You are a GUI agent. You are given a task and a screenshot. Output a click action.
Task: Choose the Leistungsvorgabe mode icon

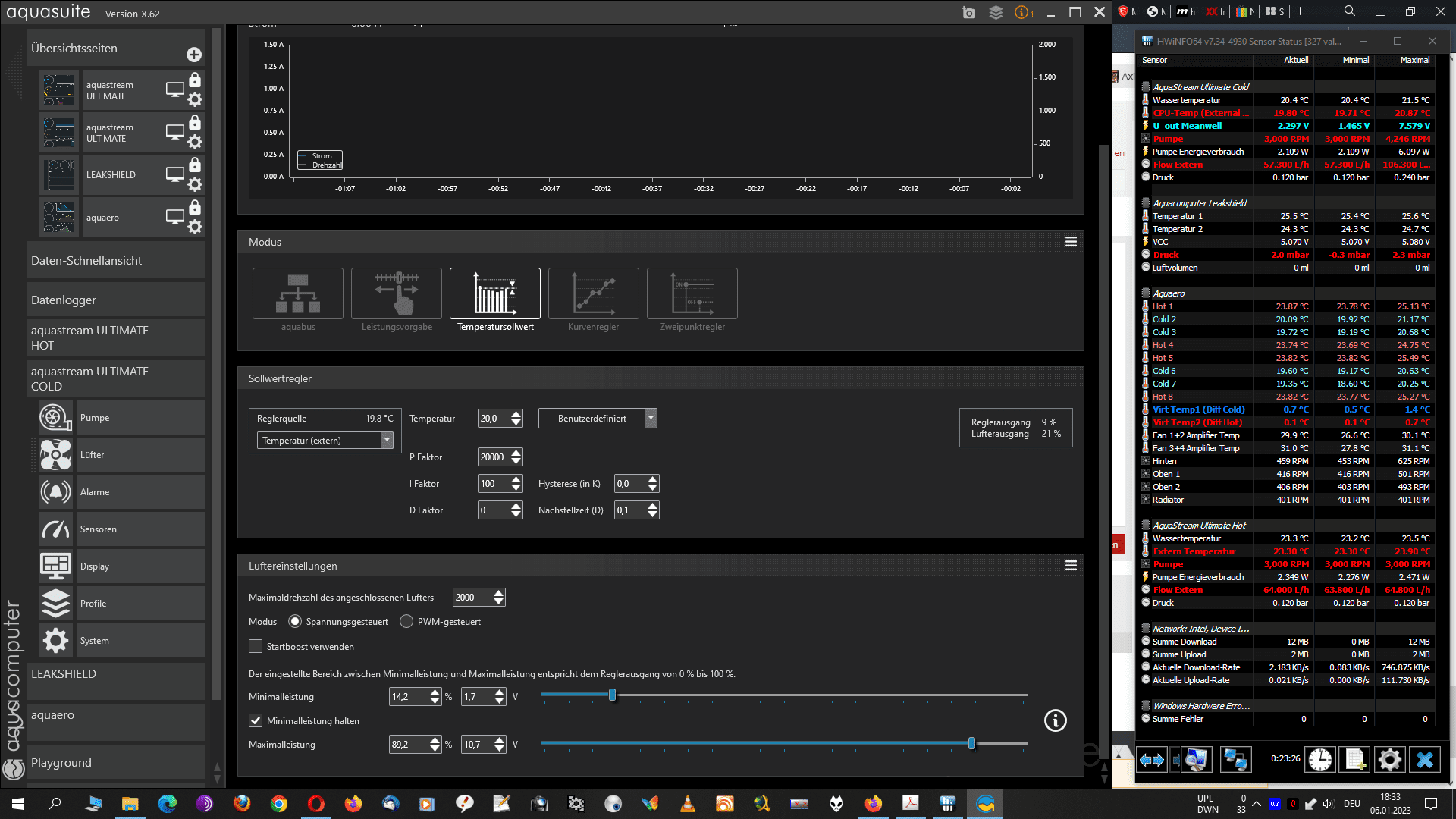(396, 293)
